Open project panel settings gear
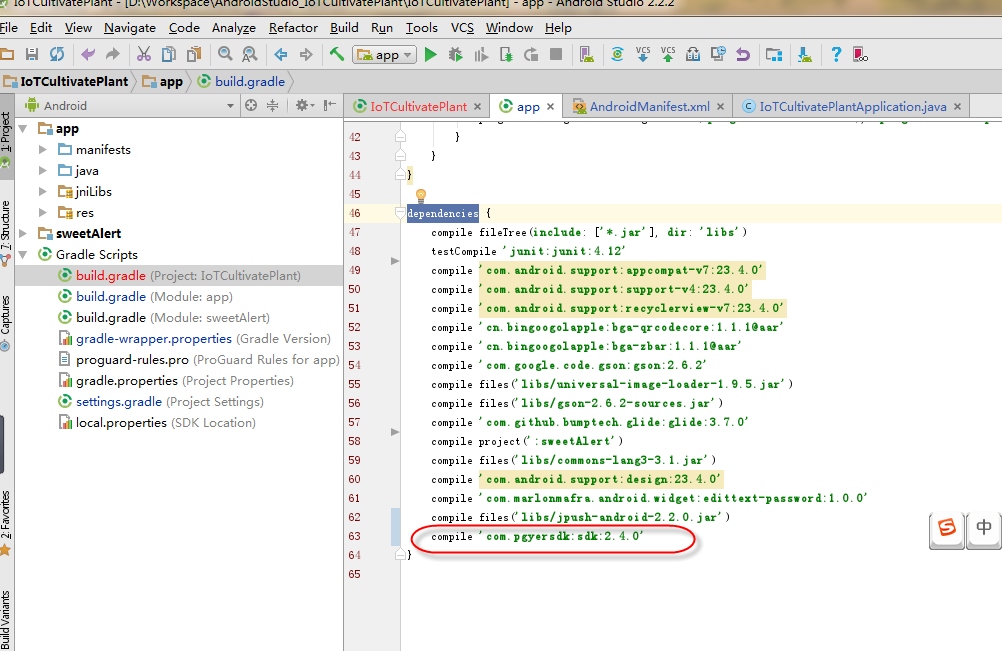 pos(305,105)
